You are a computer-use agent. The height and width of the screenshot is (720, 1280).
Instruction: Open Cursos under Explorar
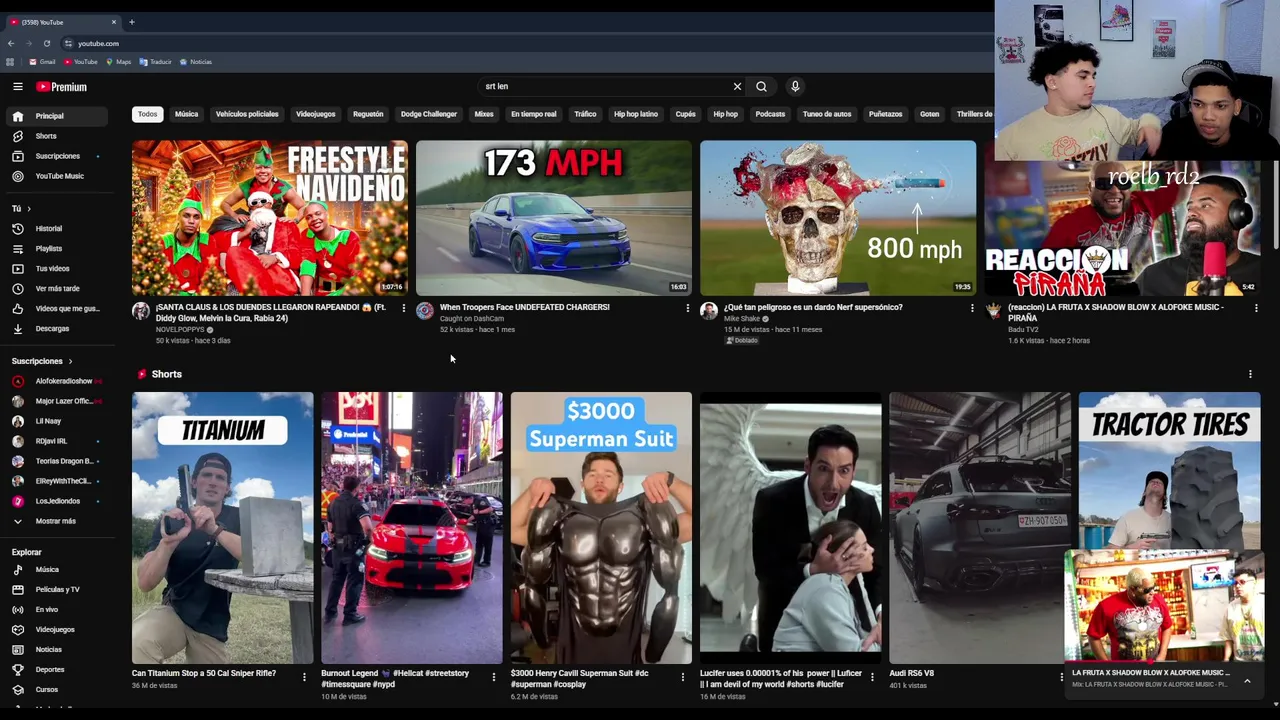point(56,689)
